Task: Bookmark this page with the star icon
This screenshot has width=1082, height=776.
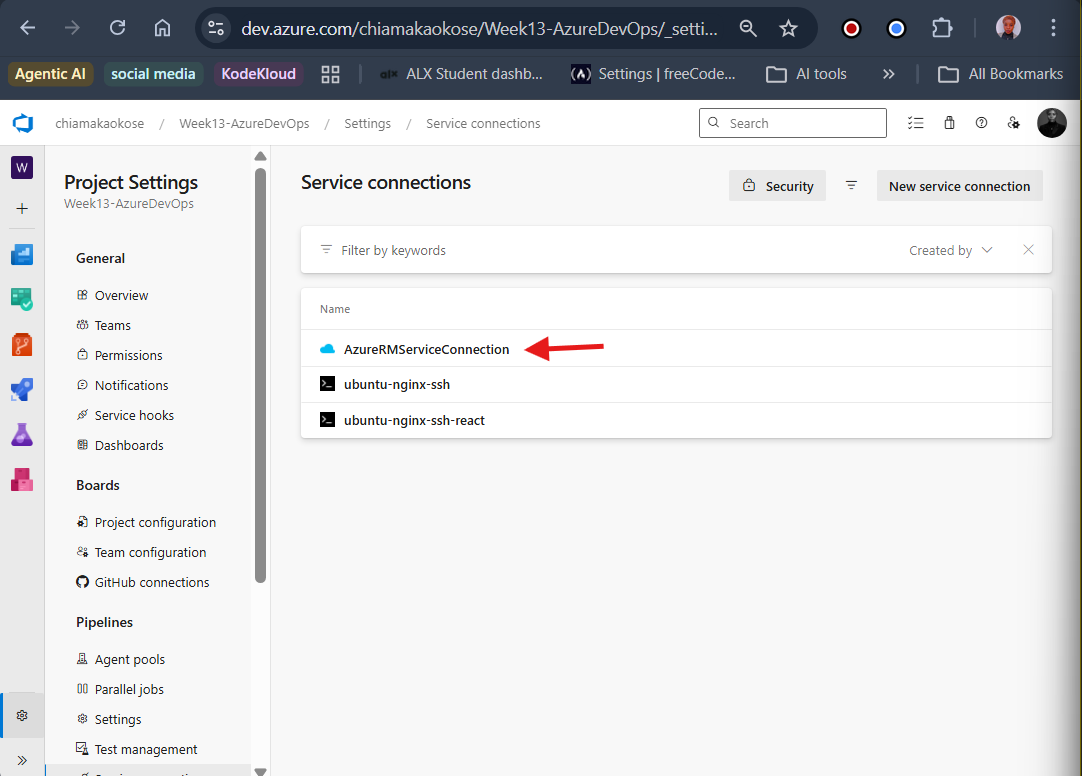Action: (788, 28)
